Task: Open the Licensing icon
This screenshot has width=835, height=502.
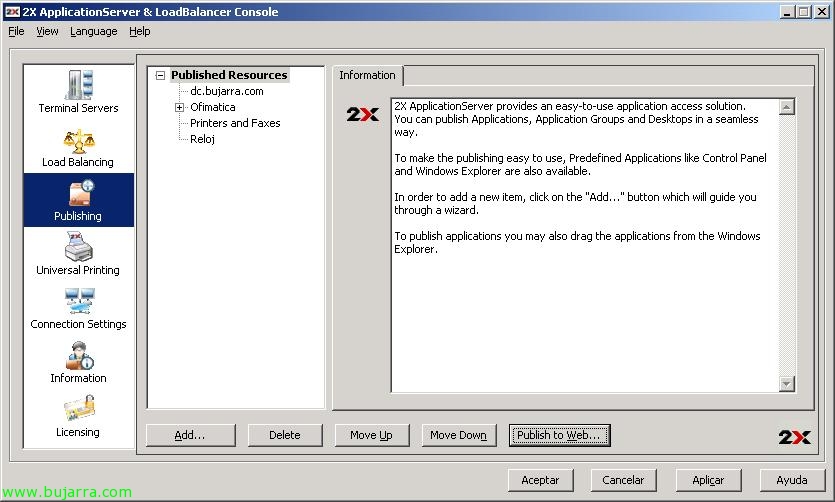Action: [x=79, y=408]
